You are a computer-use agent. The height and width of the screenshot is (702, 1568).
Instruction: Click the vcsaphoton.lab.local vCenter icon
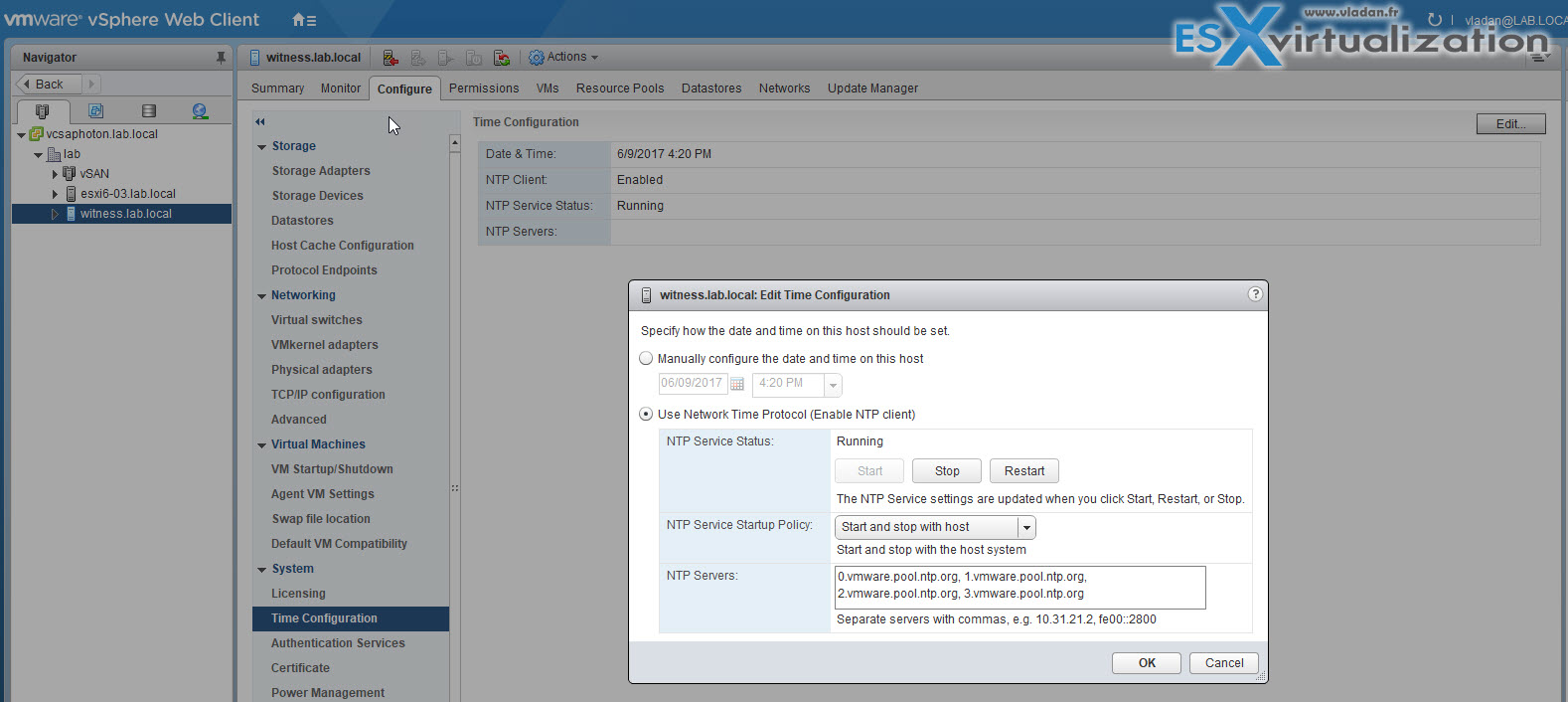click(37, 134)
